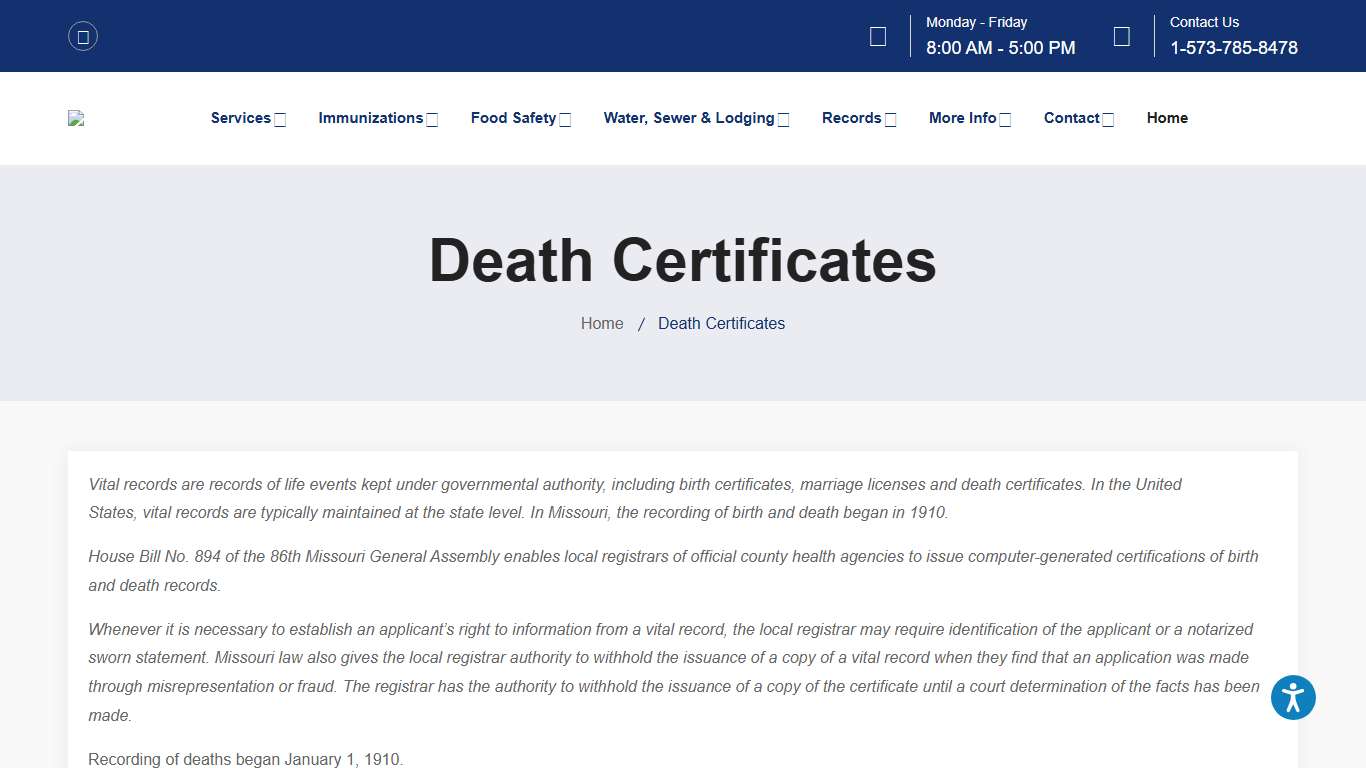Click the Death Certificates breadcrumb
The width and height of the screenshot is (1366, 768).
click(721, 323)
